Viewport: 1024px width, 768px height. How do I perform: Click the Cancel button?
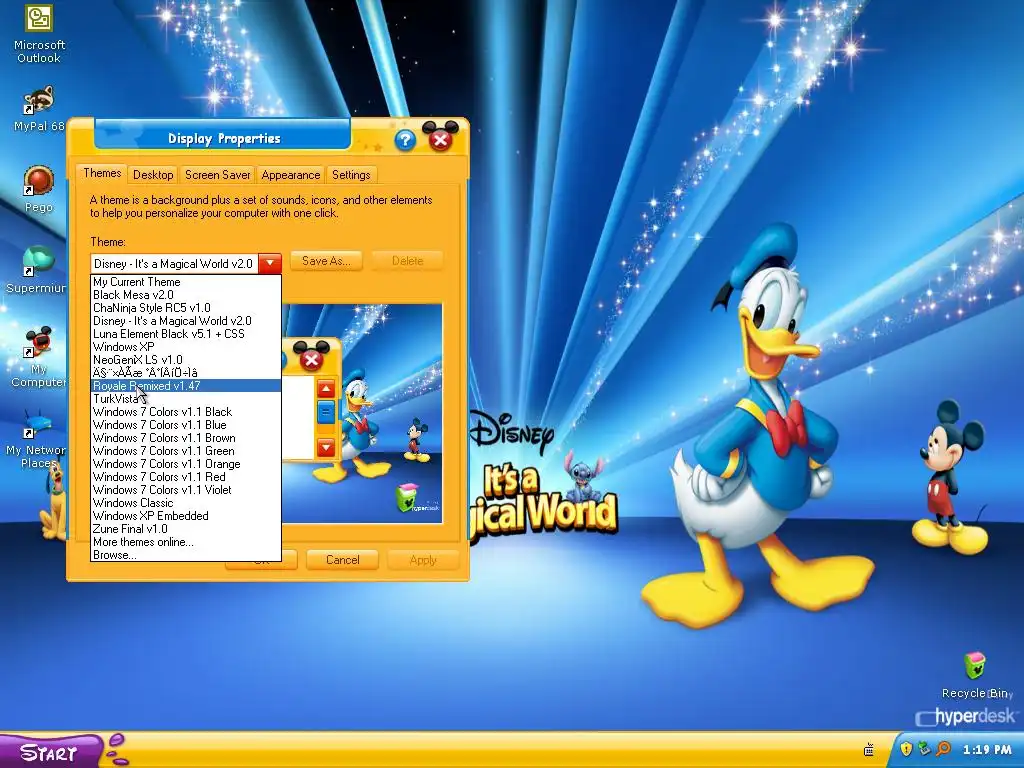(x=342, y=560)
